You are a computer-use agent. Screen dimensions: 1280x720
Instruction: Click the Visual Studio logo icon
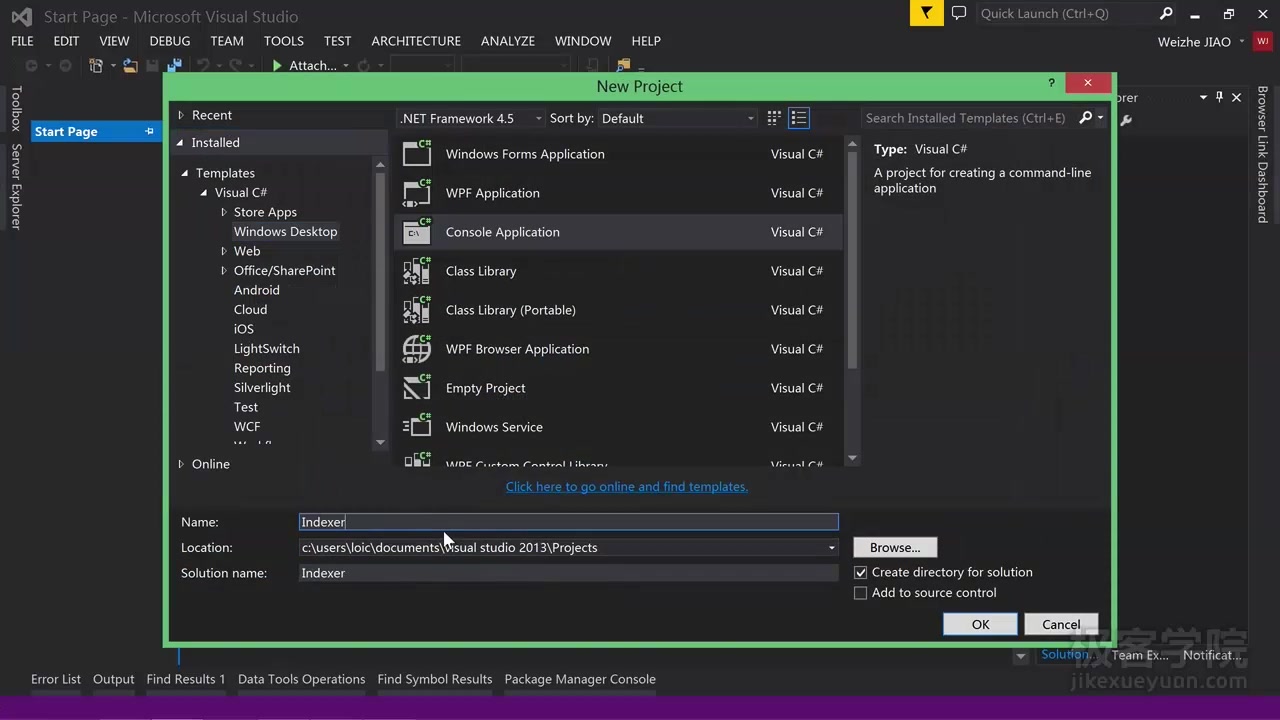pos(21,16)
